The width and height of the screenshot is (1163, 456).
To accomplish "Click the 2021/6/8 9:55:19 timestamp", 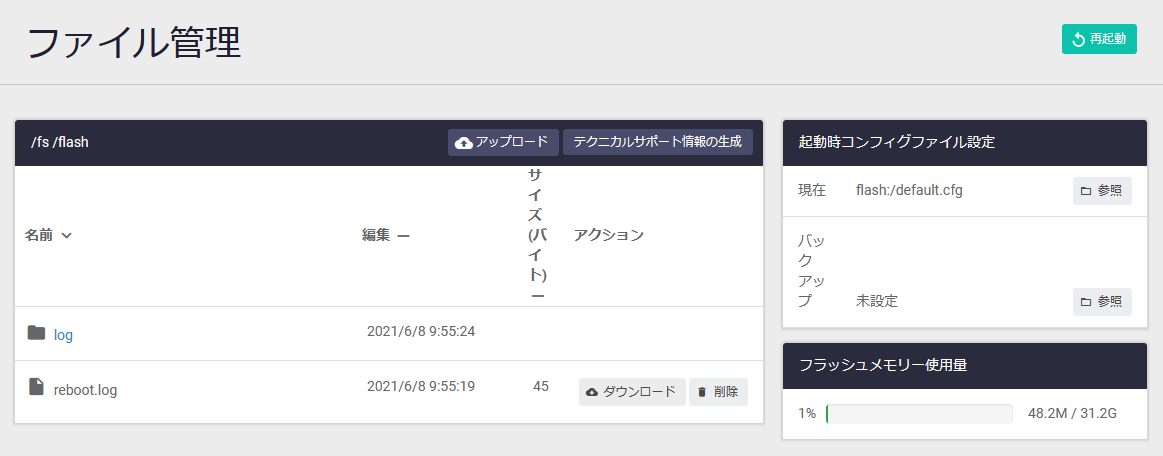I will point(421,386).
